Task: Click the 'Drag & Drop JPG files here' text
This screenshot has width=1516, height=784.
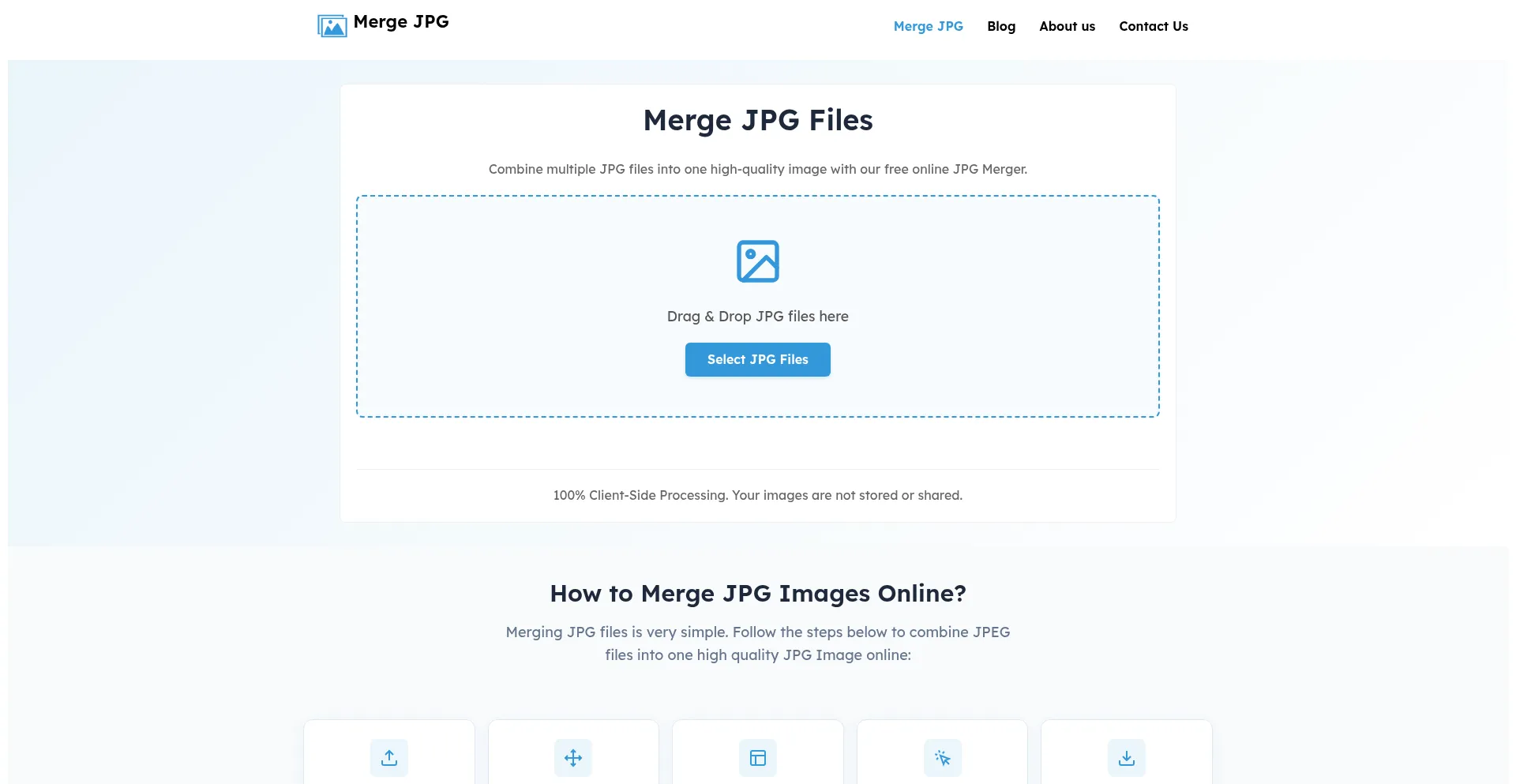Action: pyautogui.click(x=758, y=317)
